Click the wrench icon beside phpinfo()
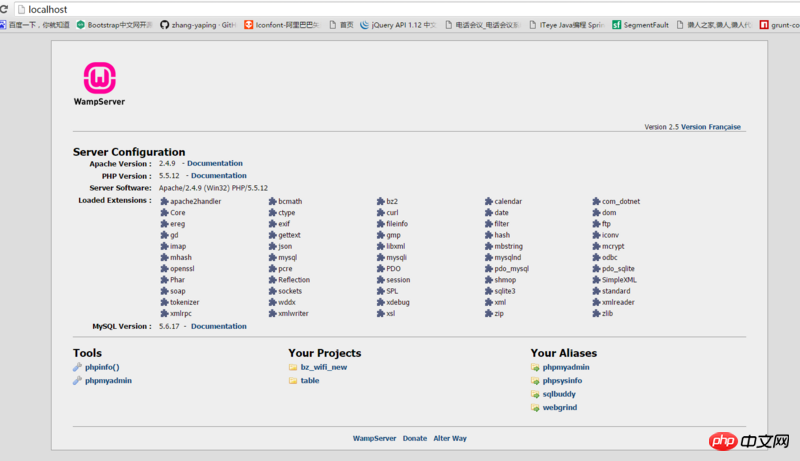Image resolution: width=800 pixels, height=461 pixels. [77, 367]
